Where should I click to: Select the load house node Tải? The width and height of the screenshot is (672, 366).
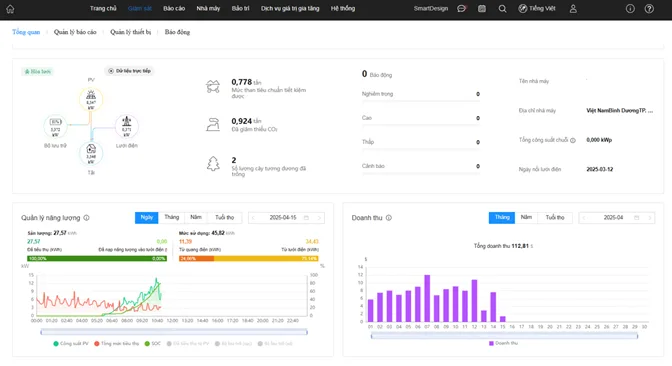[91, 153]
